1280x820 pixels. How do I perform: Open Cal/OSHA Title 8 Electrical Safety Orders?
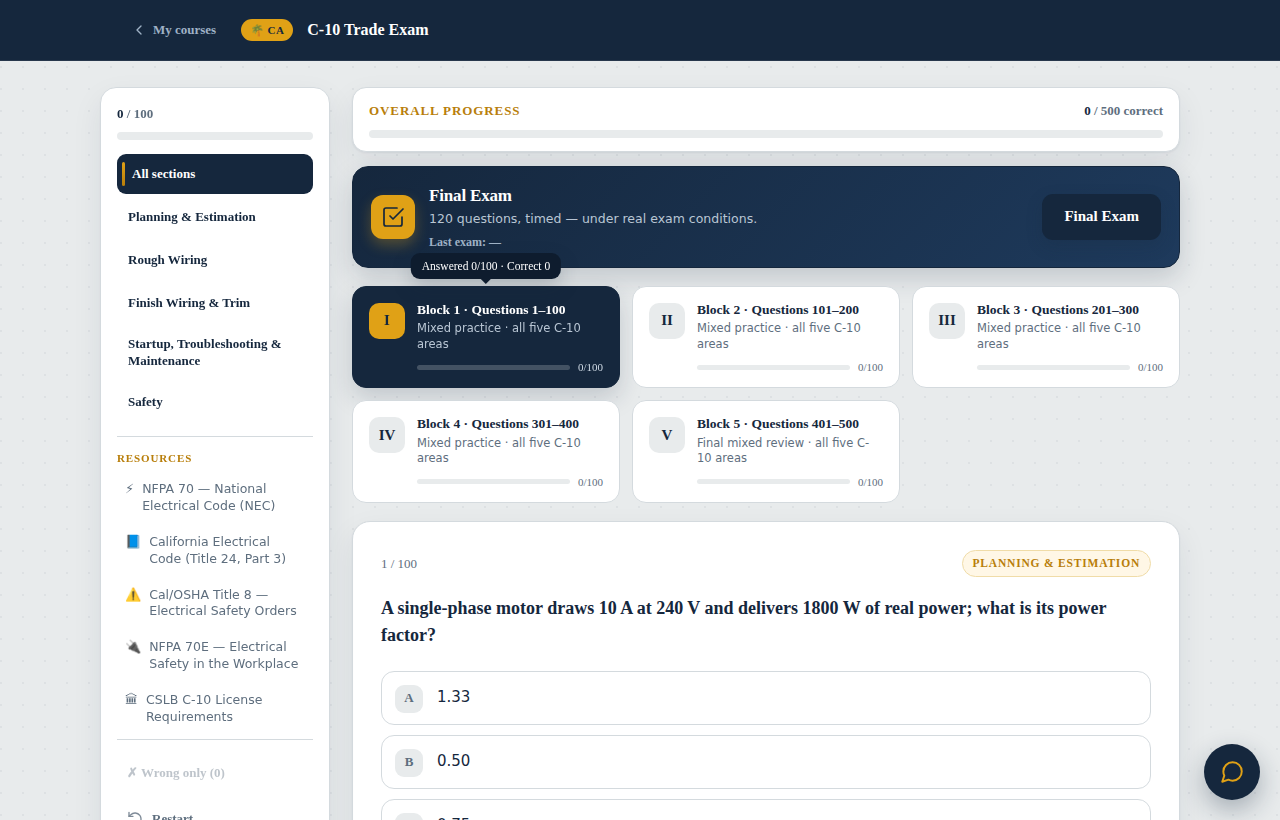click(x=215, y=602)
